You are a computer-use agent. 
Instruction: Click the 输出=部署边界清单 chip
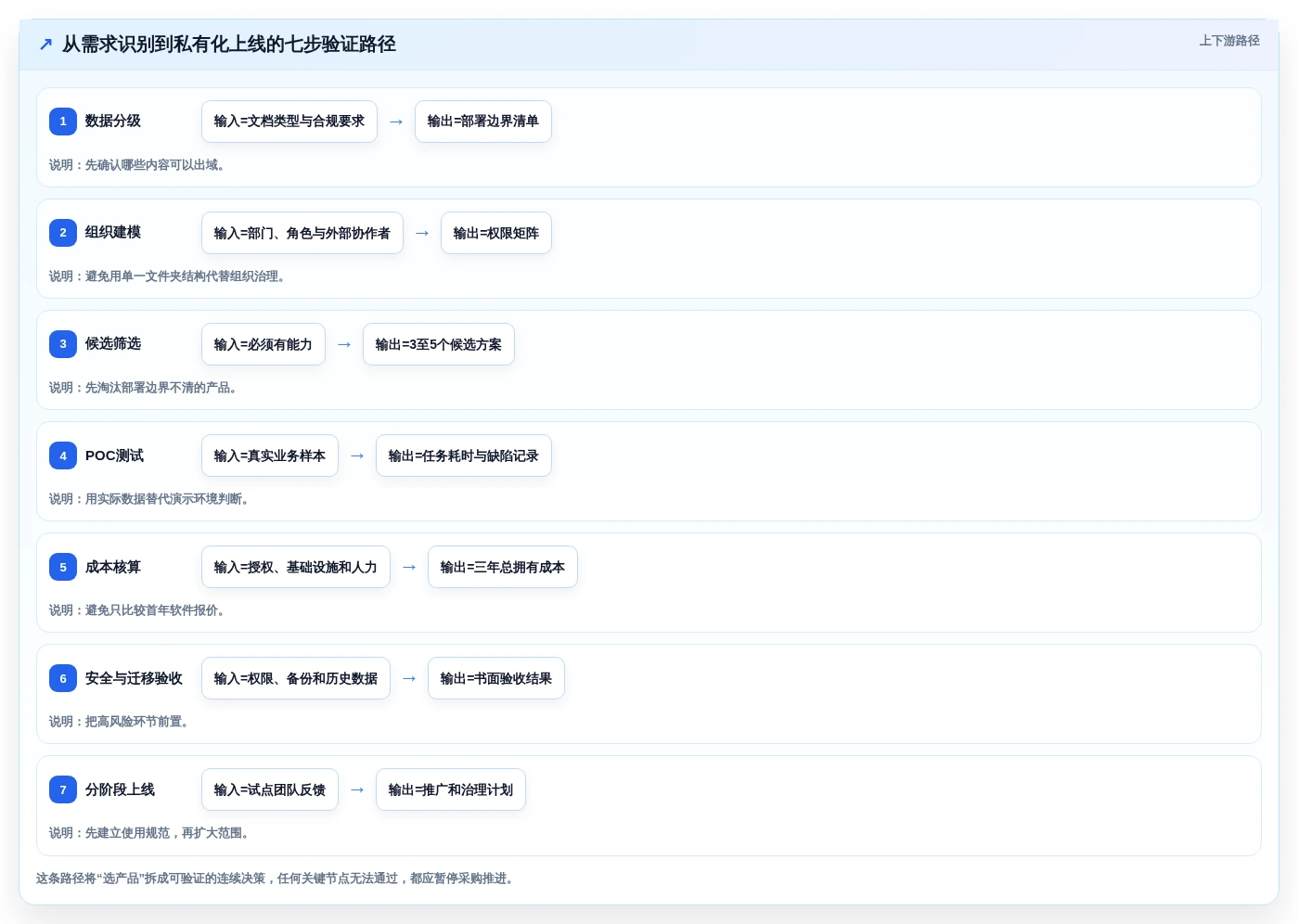coord(483,122)
